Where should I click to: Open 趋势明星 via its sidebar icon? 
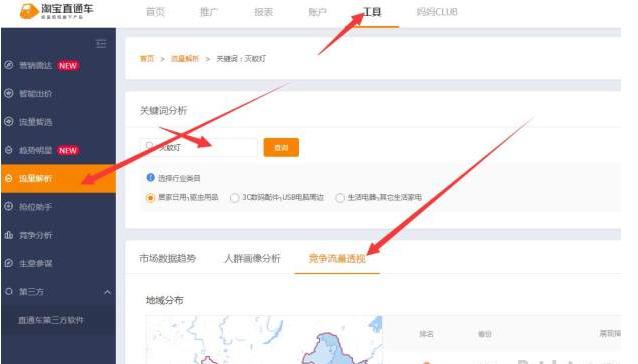(9, 150)
